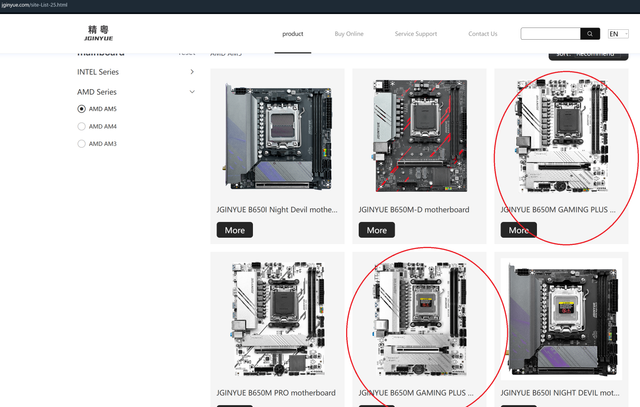Click More under B650I Night Devil
Image resolution: width=640 pixels, height=407 pixels.
point(235,230)
